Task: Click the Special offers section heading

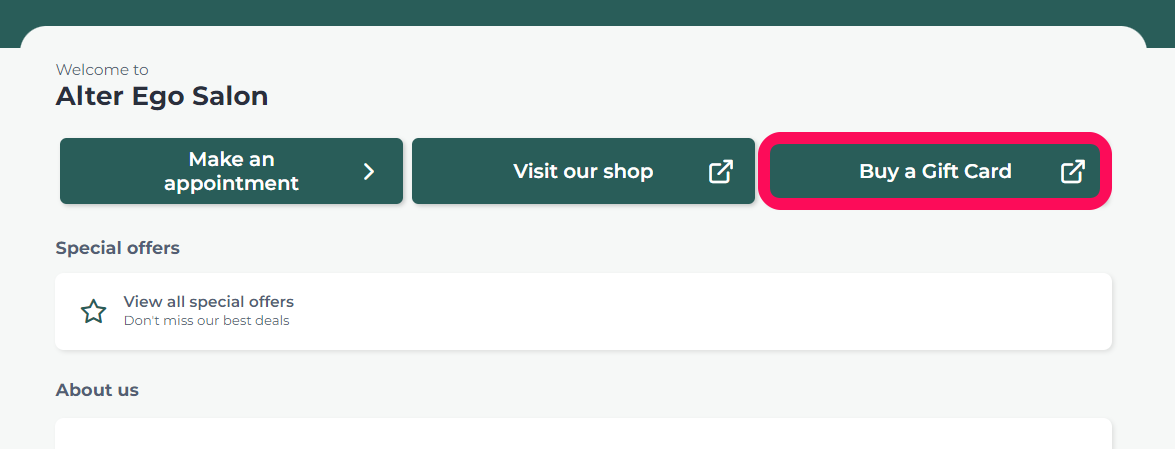Action: tap(118, 247)
